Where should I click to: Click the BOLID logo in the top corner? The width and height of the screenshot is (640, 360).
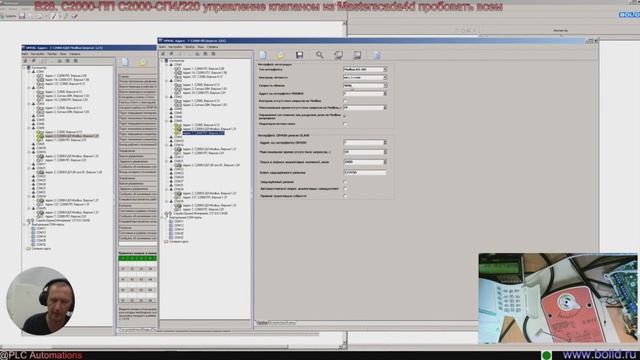point(629,14)
